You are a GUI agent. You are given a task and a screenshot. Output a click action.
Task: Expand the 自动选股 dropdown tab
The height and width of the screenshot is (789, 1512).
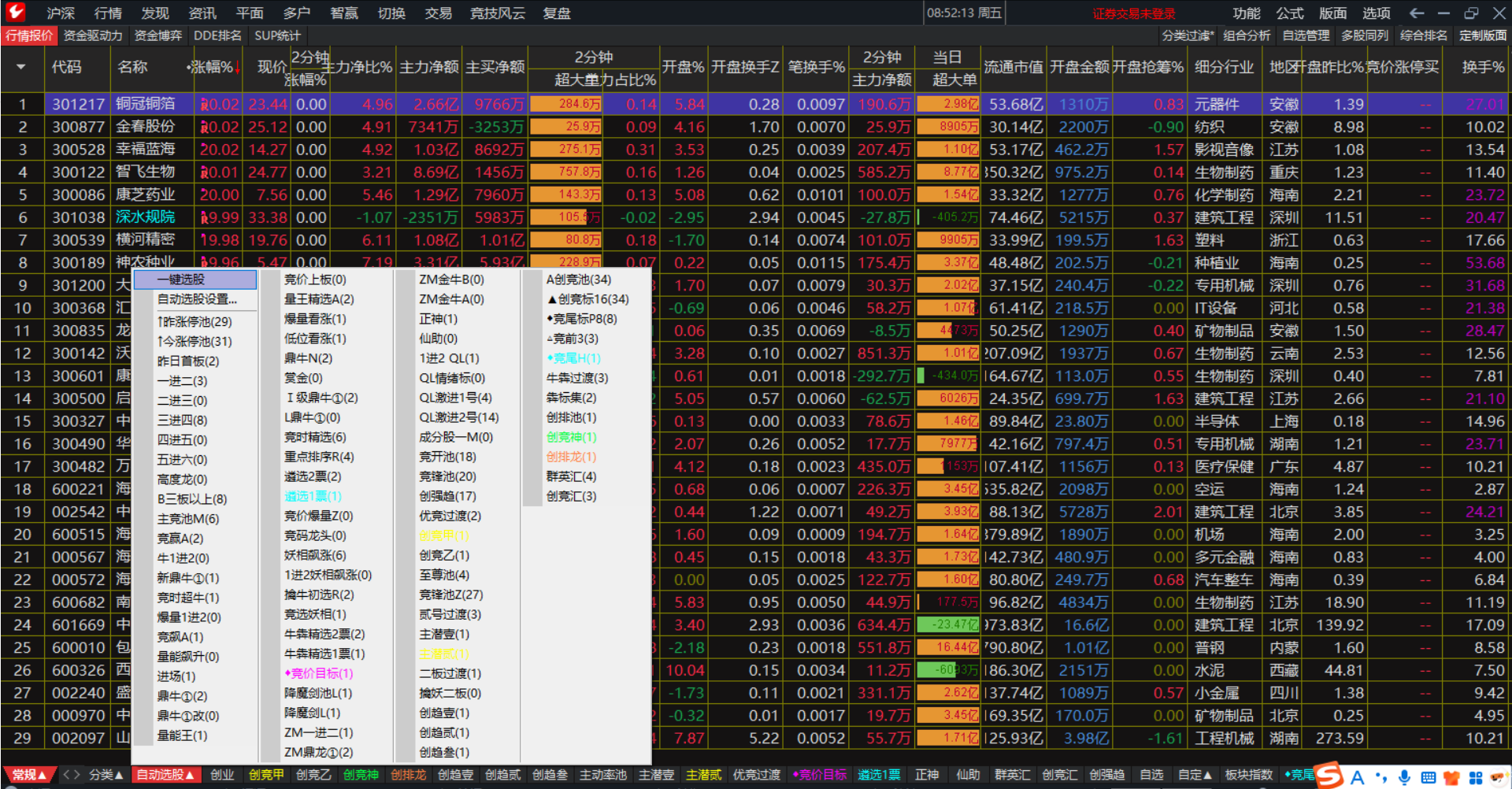point(165,775)
